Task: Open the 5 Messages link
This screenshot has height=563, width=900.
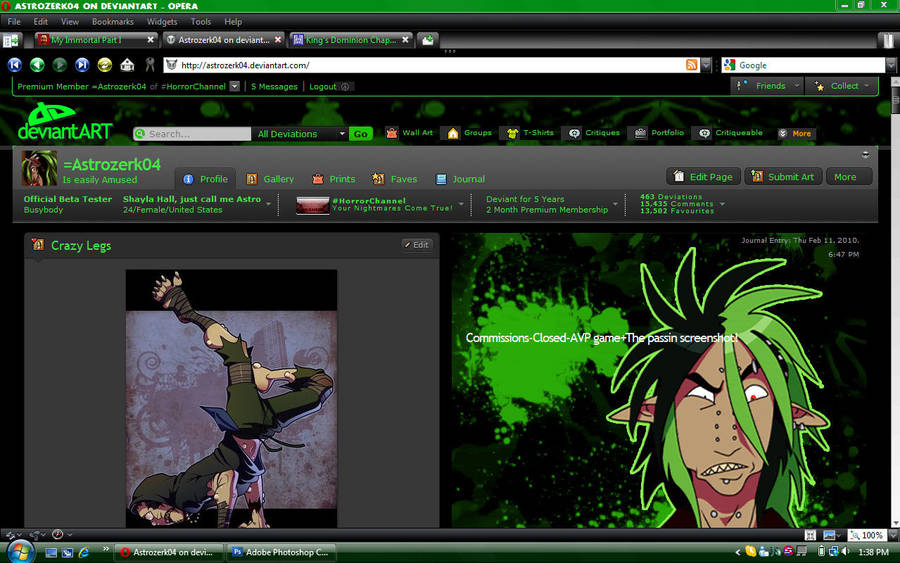Action: pos(274,87)
